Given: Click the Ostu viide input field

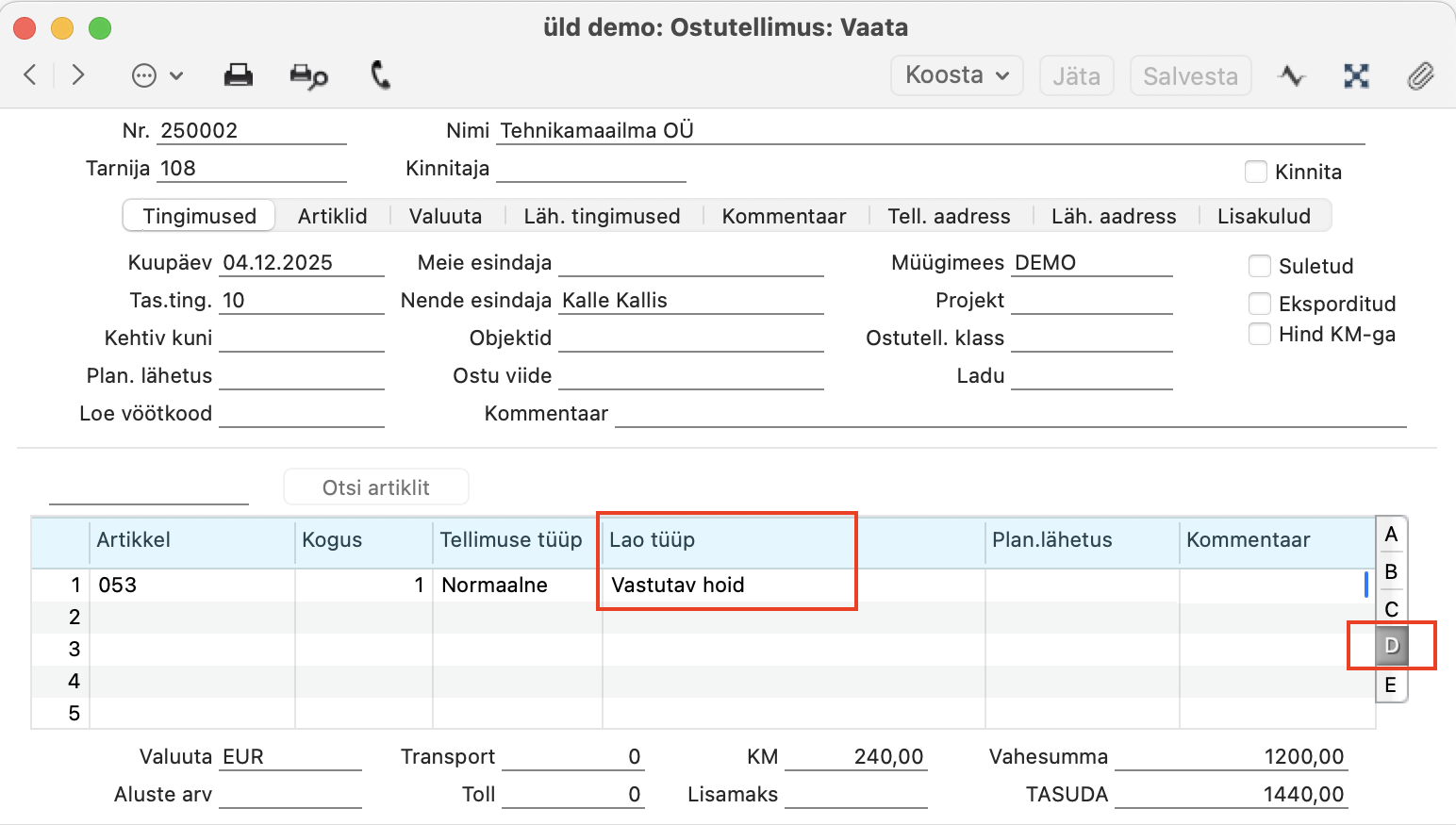Looking at the screenshot, I should [x=690, y=376].
